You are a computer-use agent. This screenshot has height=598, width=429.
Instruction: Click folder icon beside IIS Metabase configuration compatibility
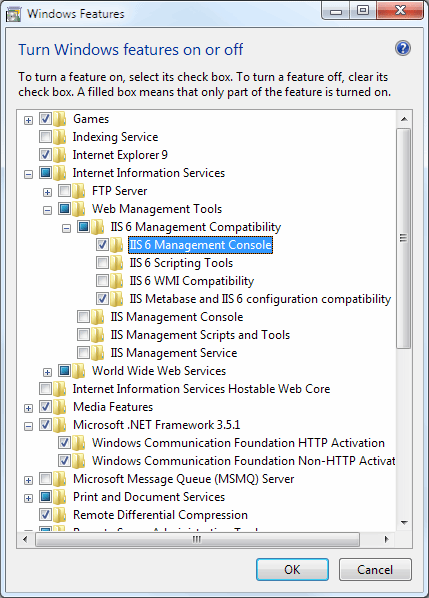point(116,299)
